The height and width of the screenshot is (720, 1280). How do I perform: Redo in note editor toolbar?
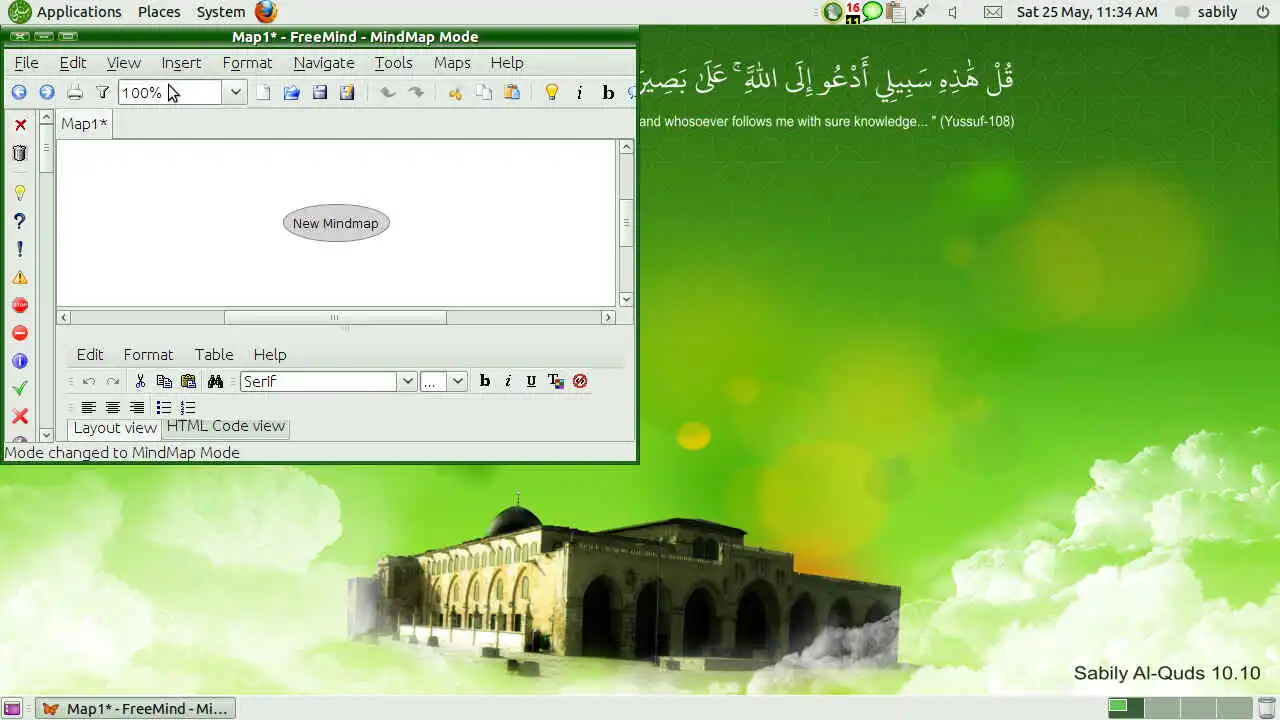coord(113,381)
